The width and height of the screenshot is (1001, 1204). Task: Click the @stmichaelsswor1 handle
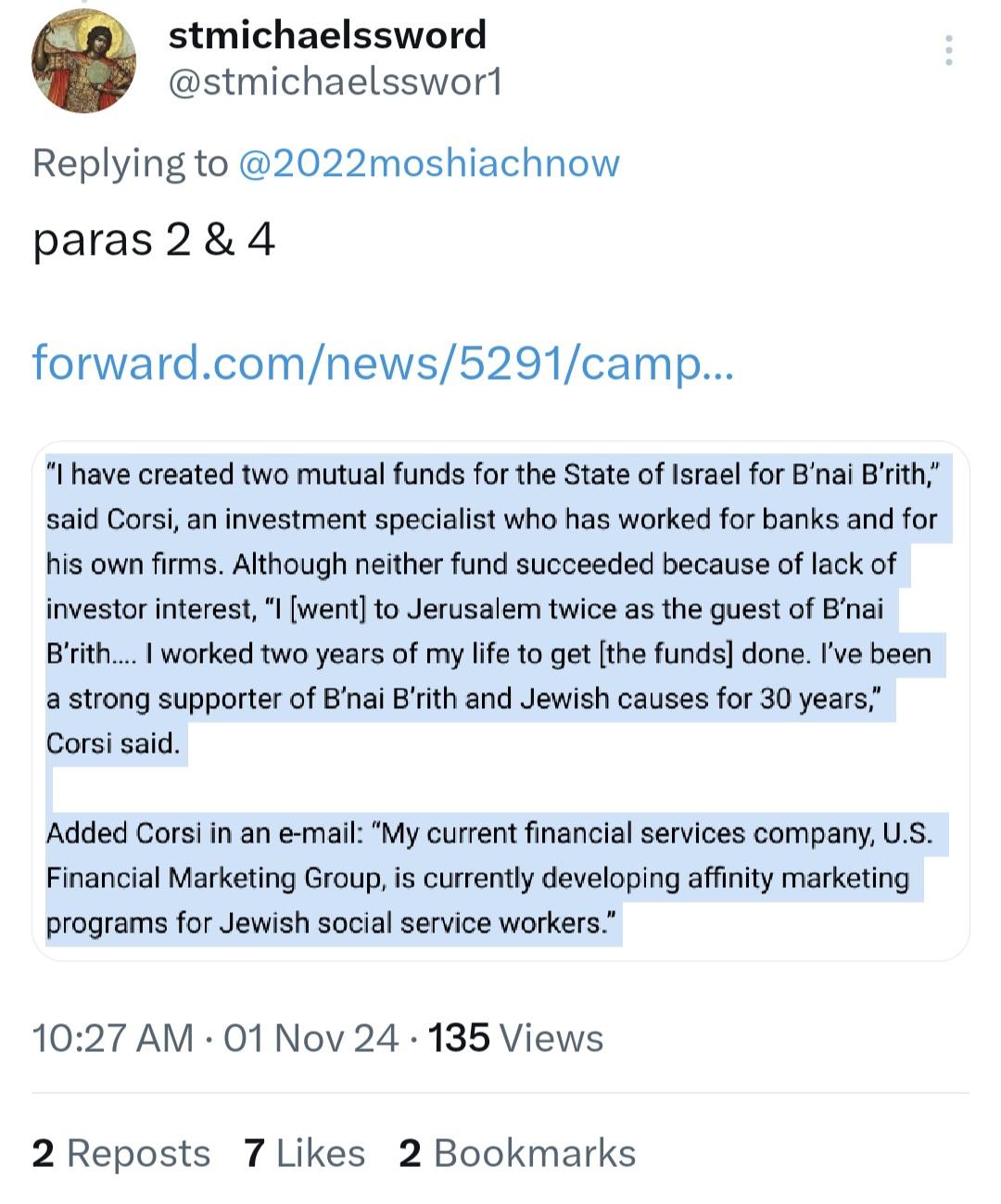[x=335, y=82]
